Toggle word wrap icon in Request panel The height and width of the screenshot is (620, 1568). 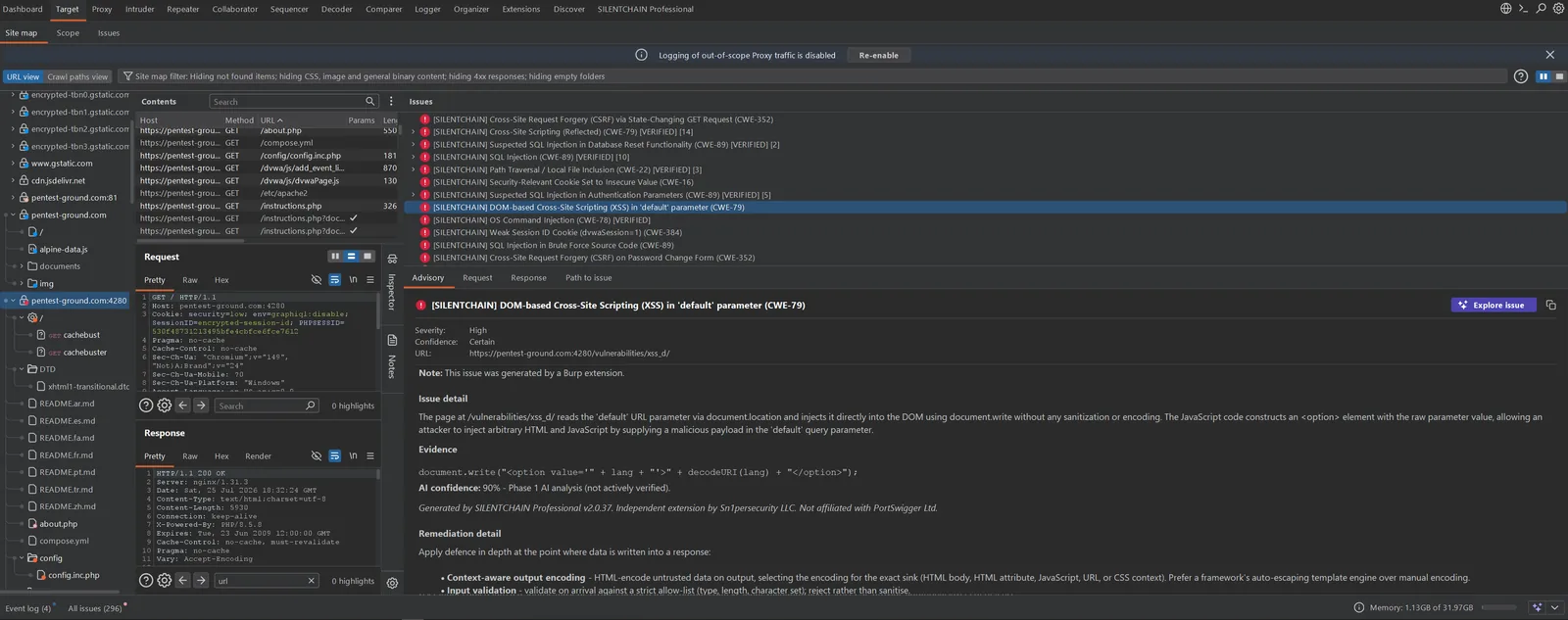(334, 280)
